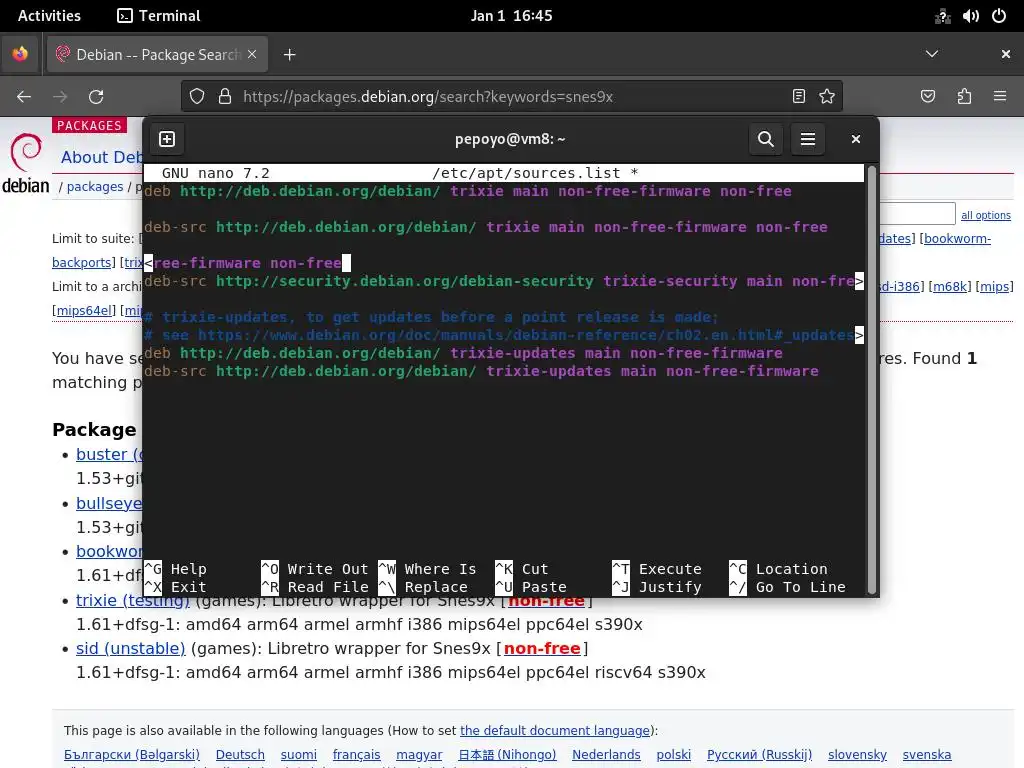Click the terminal window vertical scrollbar
Screen dimensions: 1024x768
(871, 379)
